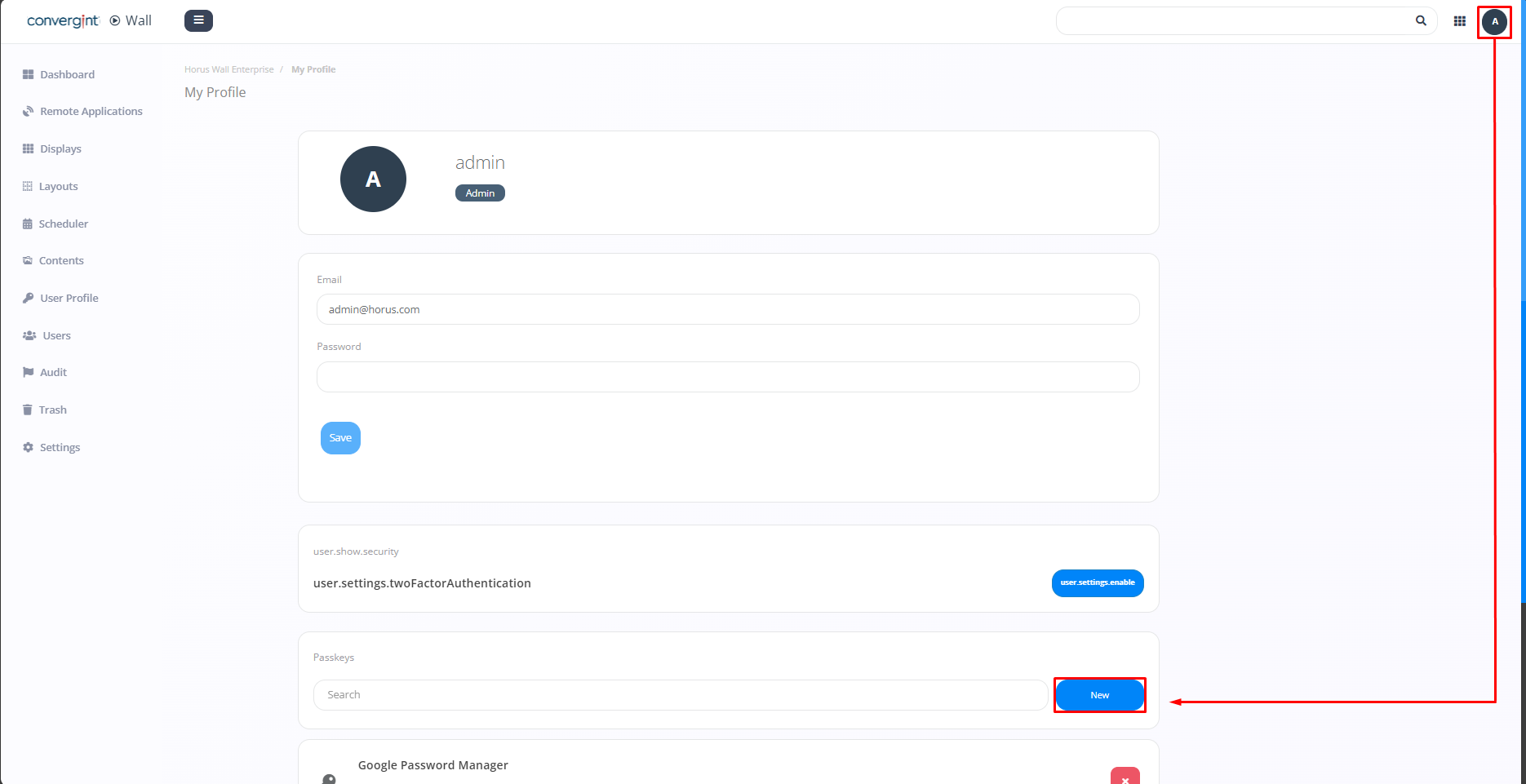Open the Audit log page
The width and height of the screenshot is (1526, 784).
[x=53, y=373]
